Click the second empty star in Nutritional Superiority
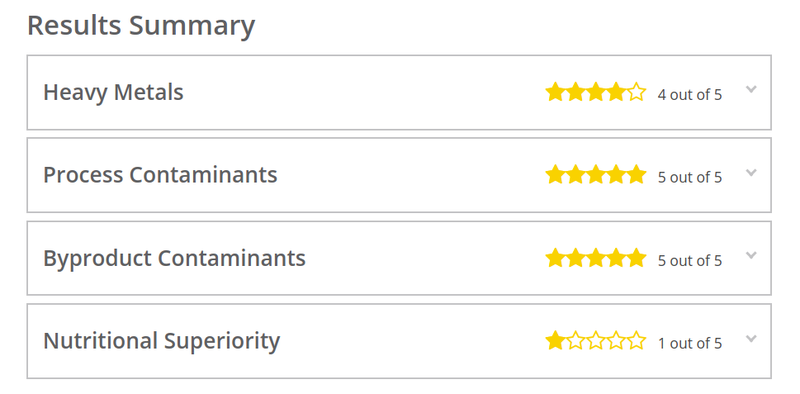 596,341
